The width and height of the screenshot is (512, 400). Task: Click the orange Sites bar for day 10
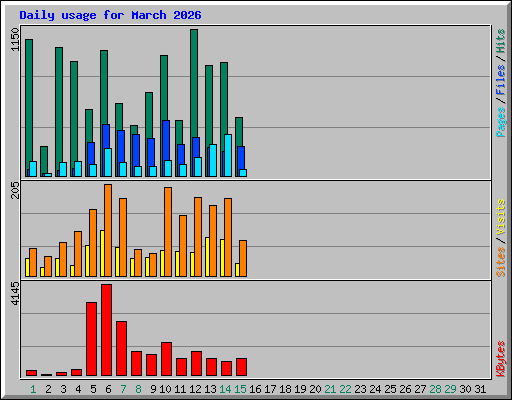coord(168,232)
